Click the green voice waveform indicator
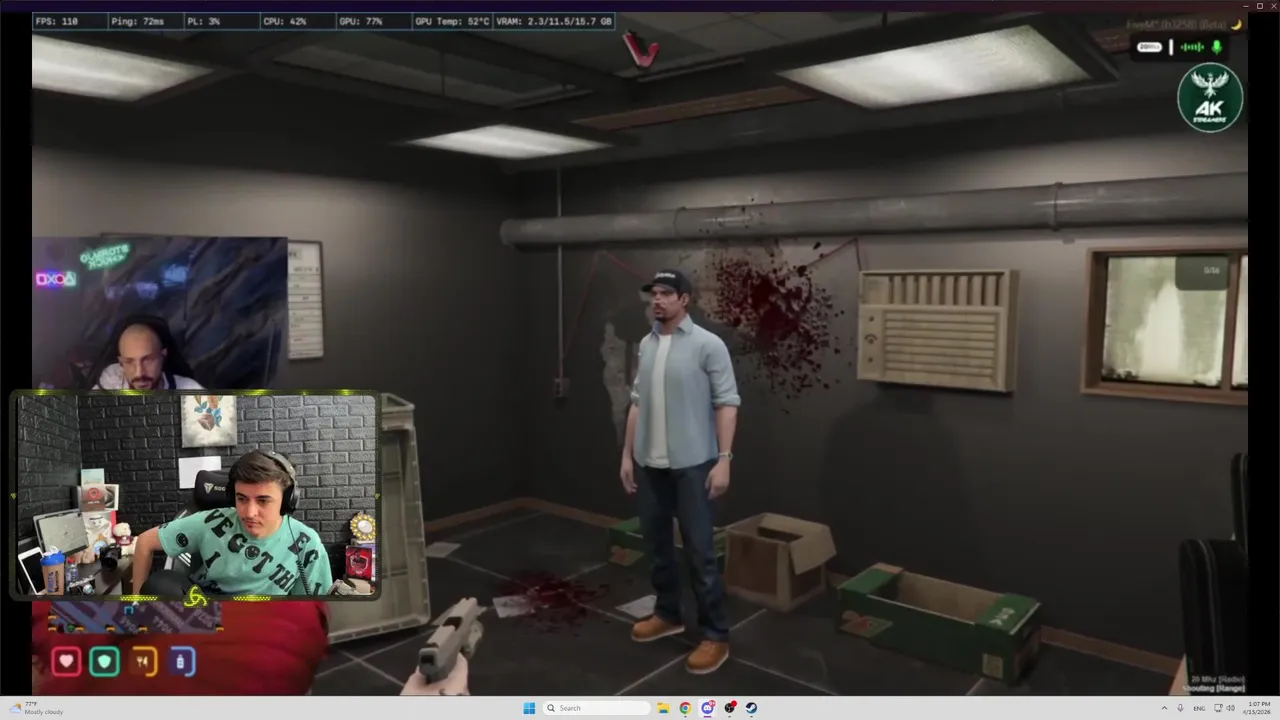1280x720 pixels. tap(1192, 47)
